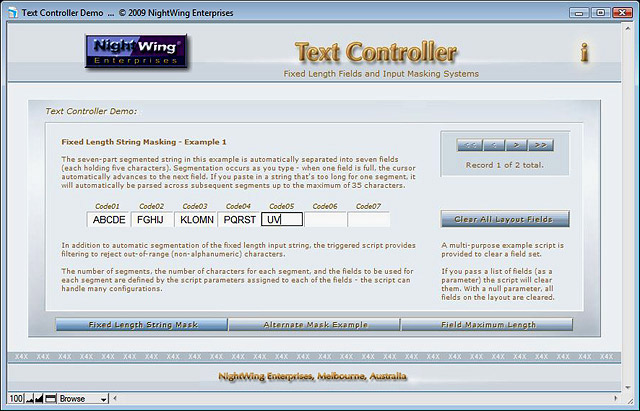The width and height of the screenshot is (640, 411).
Task: Click vertical scrollbar up arrow
Action: pyautogui.click(x=627, y=29)
